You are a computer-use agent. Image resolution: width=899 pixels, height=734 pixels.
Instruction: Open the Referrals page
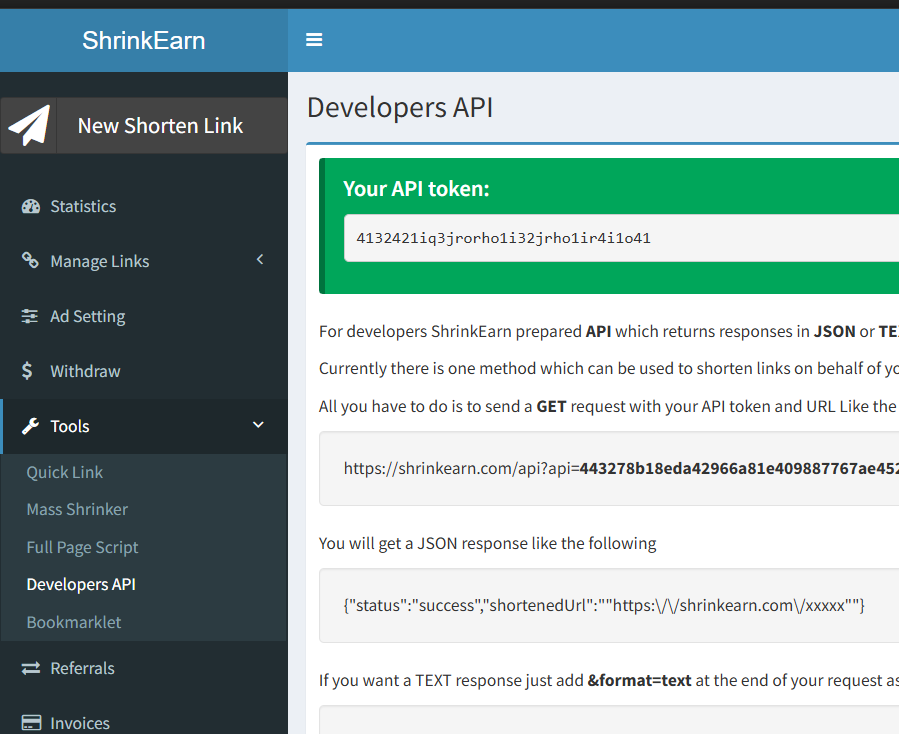pyautogui.click(x=144, y=668)
